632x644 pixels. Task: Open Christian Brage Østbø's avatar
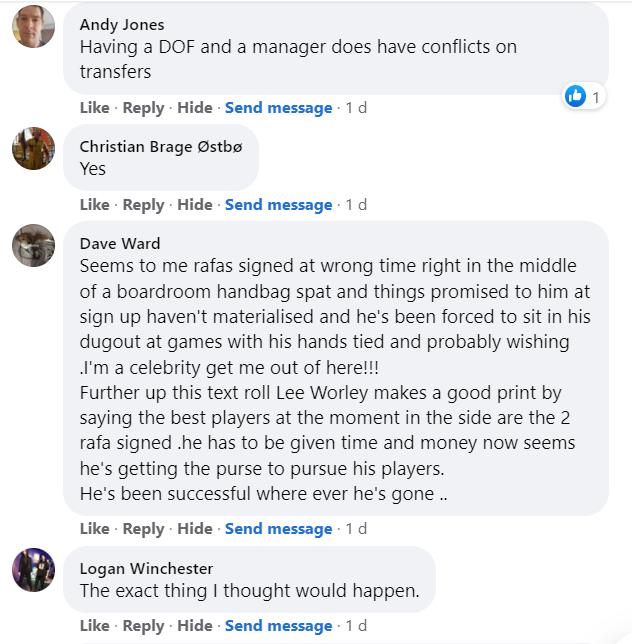[33, 148]
